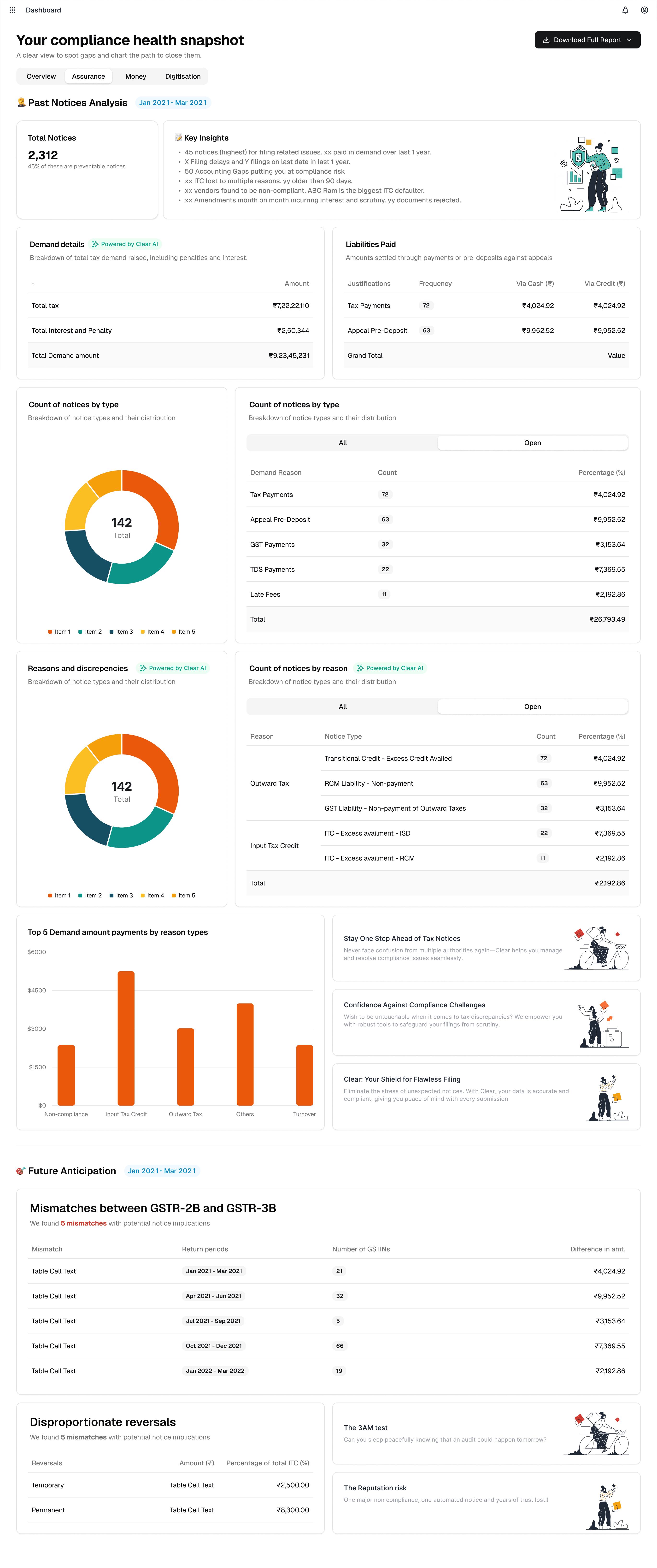Screen dimensions: 657x1568
Task: Click the GST Payments row in notices table
Action: (437, 545)
